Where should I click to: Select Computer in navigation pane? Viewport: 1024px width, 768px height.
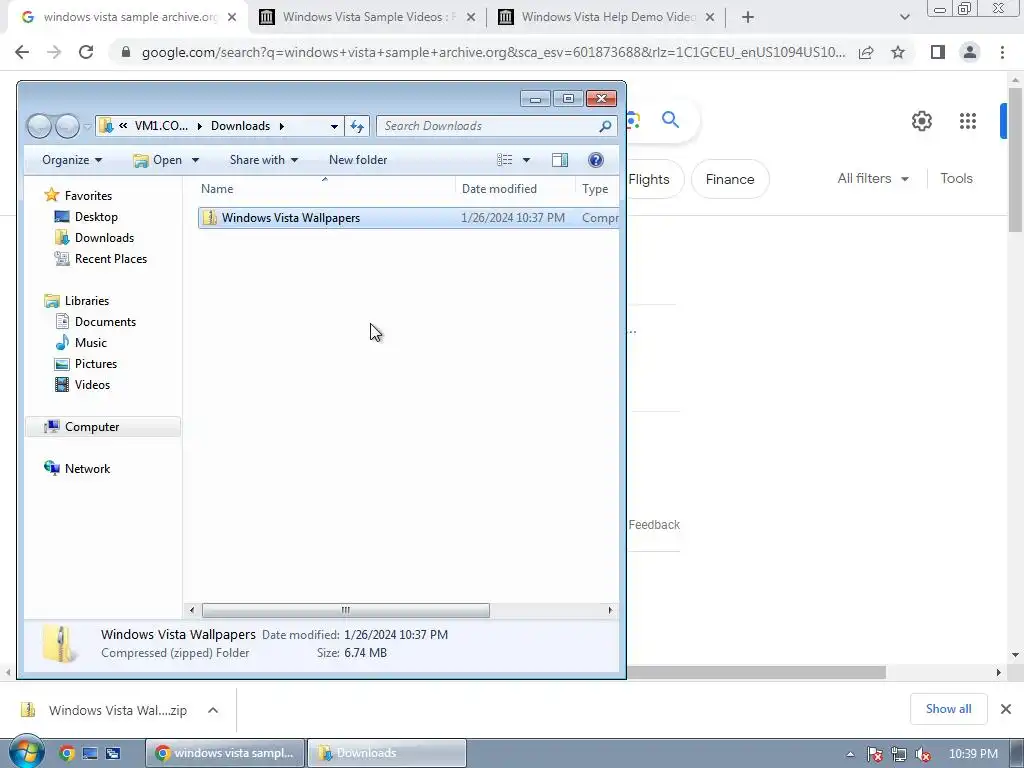[103, 426]
